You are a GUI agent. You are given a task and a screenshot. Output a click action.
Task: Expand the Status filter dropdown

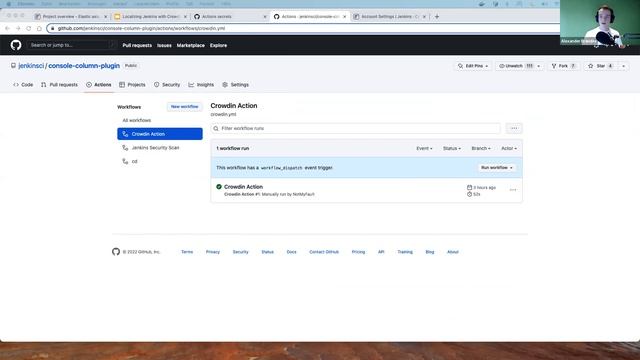coord(452,149)
